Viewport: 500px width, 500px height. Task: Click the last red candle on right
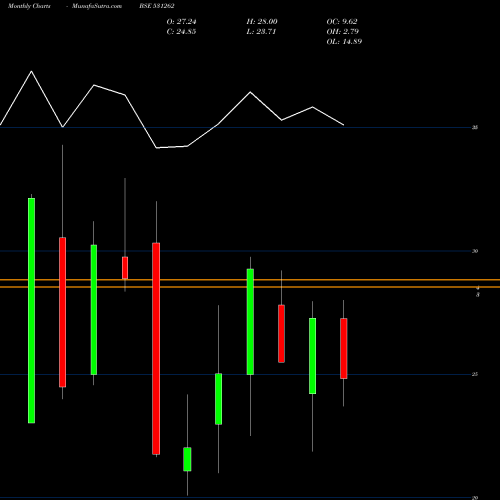pos(344,348)
